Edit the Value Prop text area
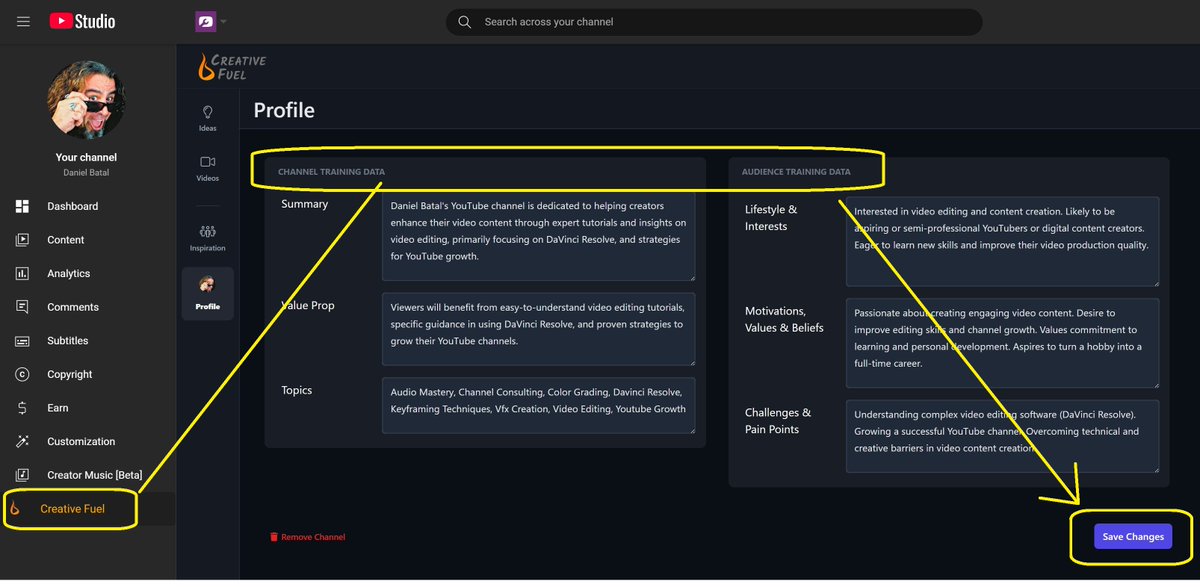Viewport: 1200px width, 587px height. [x=538, y=329]
